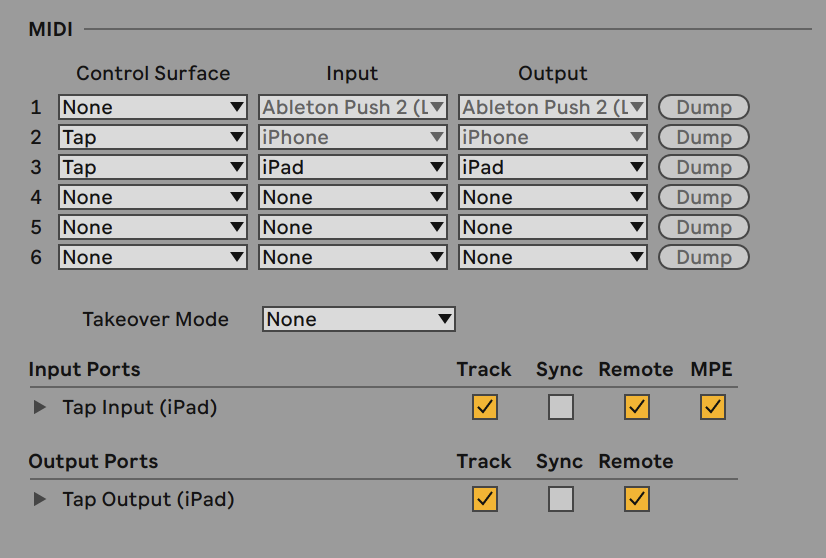Open Input dropdown for row 5
Viewport: 826px width, 558px height.
(353, 228)
